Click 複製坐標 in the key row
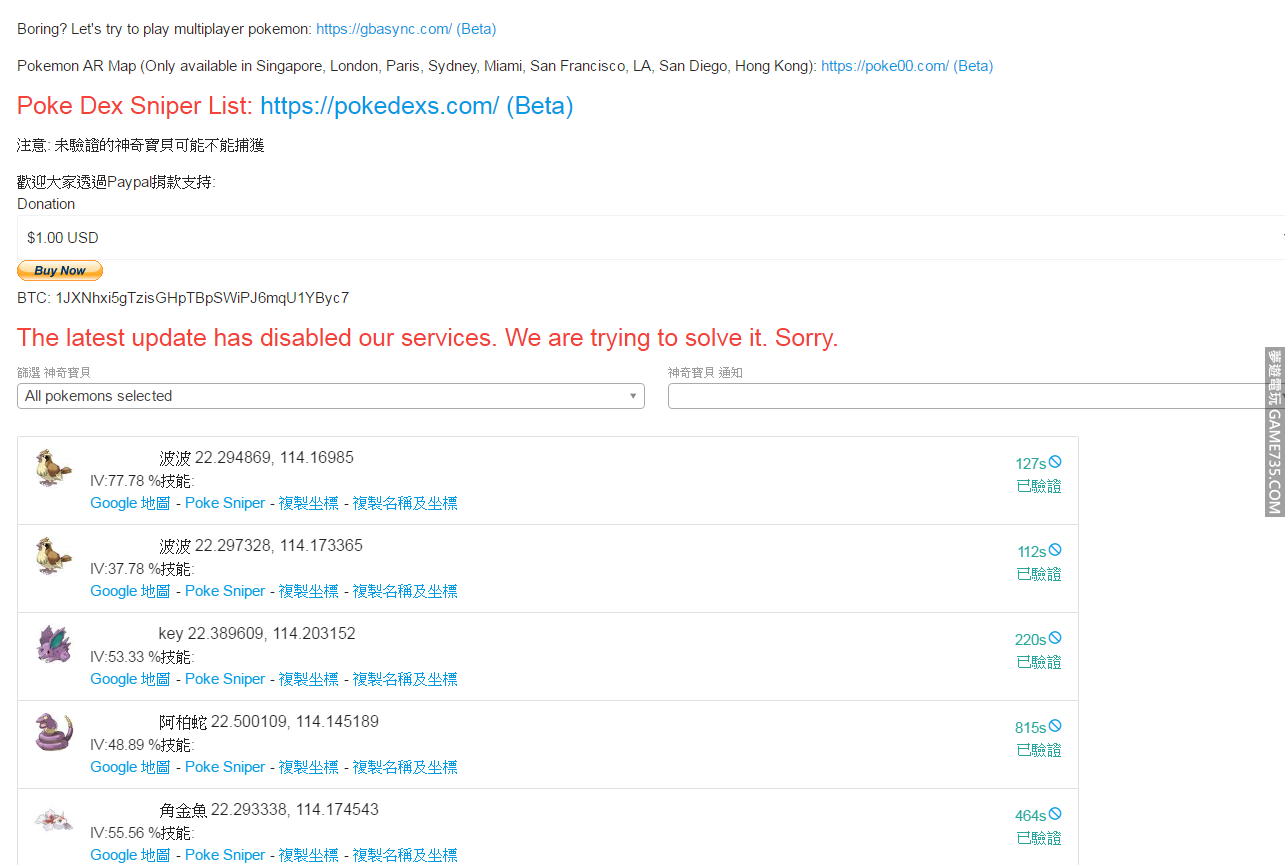This screenshot has width=1285, height=865. [308, 679]
